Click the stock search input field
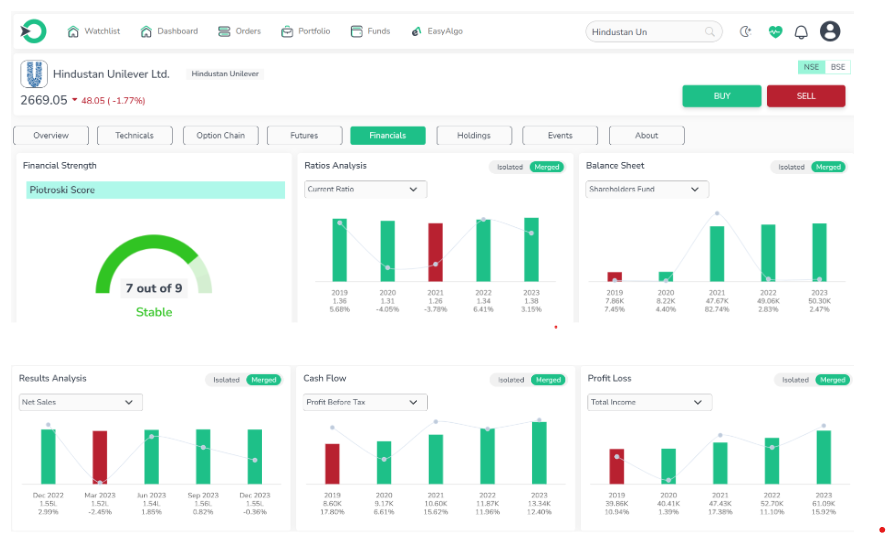Screen dimensions: 886x550 tap(645, 32)
